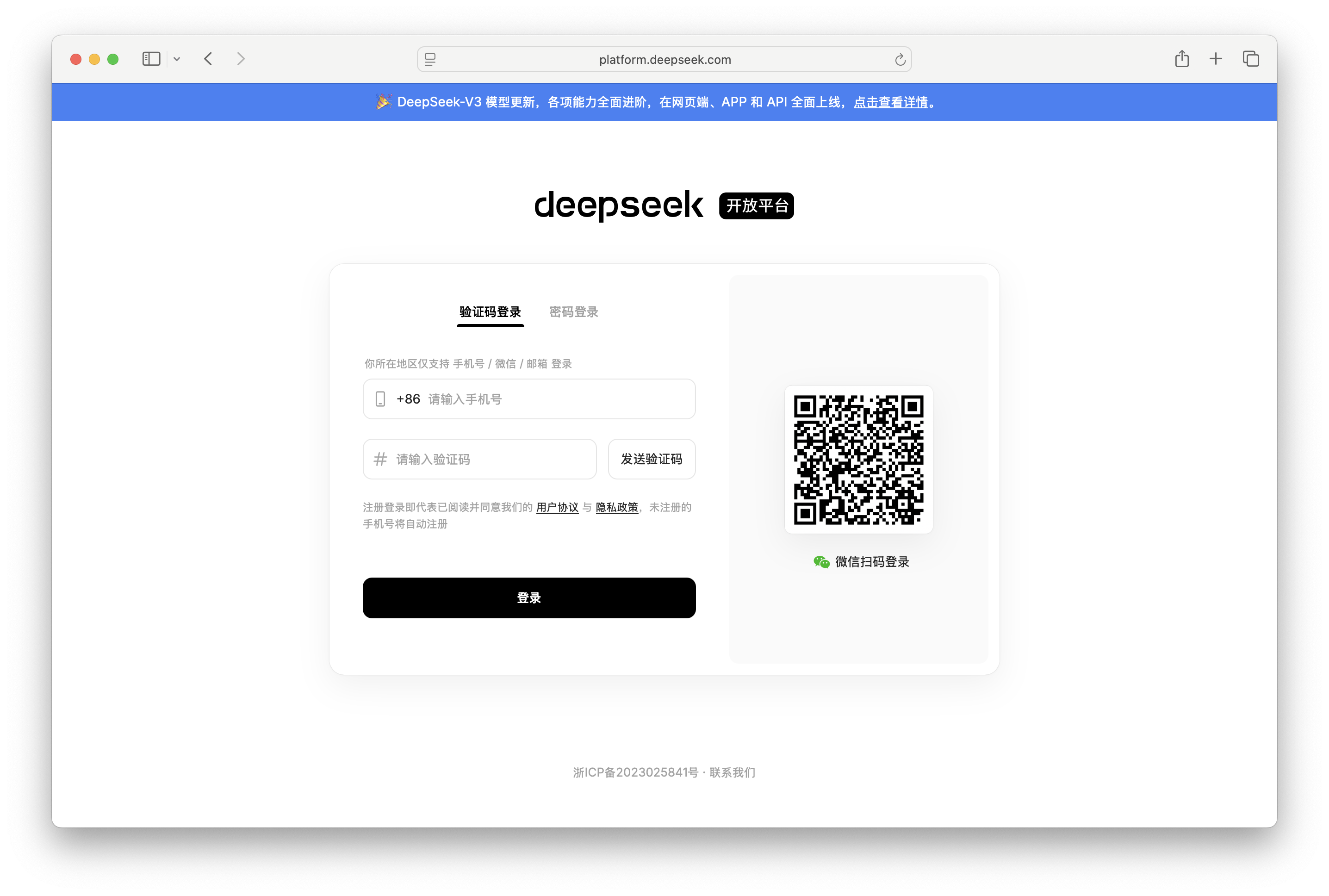Viewport: 1329px width, 896px height.
Task: Click the WeChat login QR code
Action: 859,460
